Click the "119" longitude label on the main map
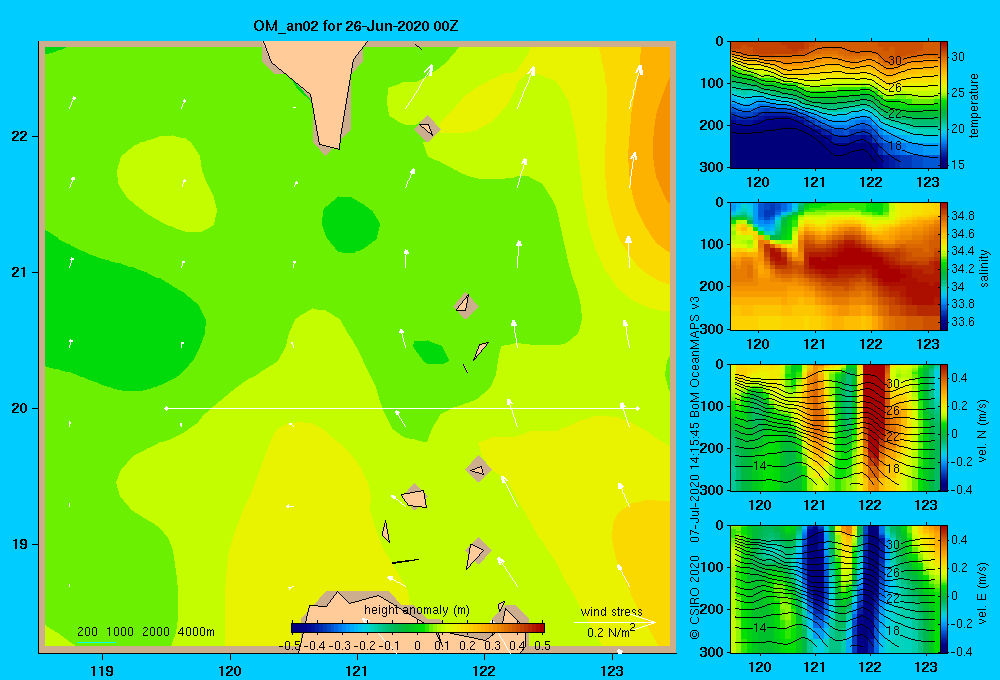This screenshot has height=680, width=1000. point(103,671)
